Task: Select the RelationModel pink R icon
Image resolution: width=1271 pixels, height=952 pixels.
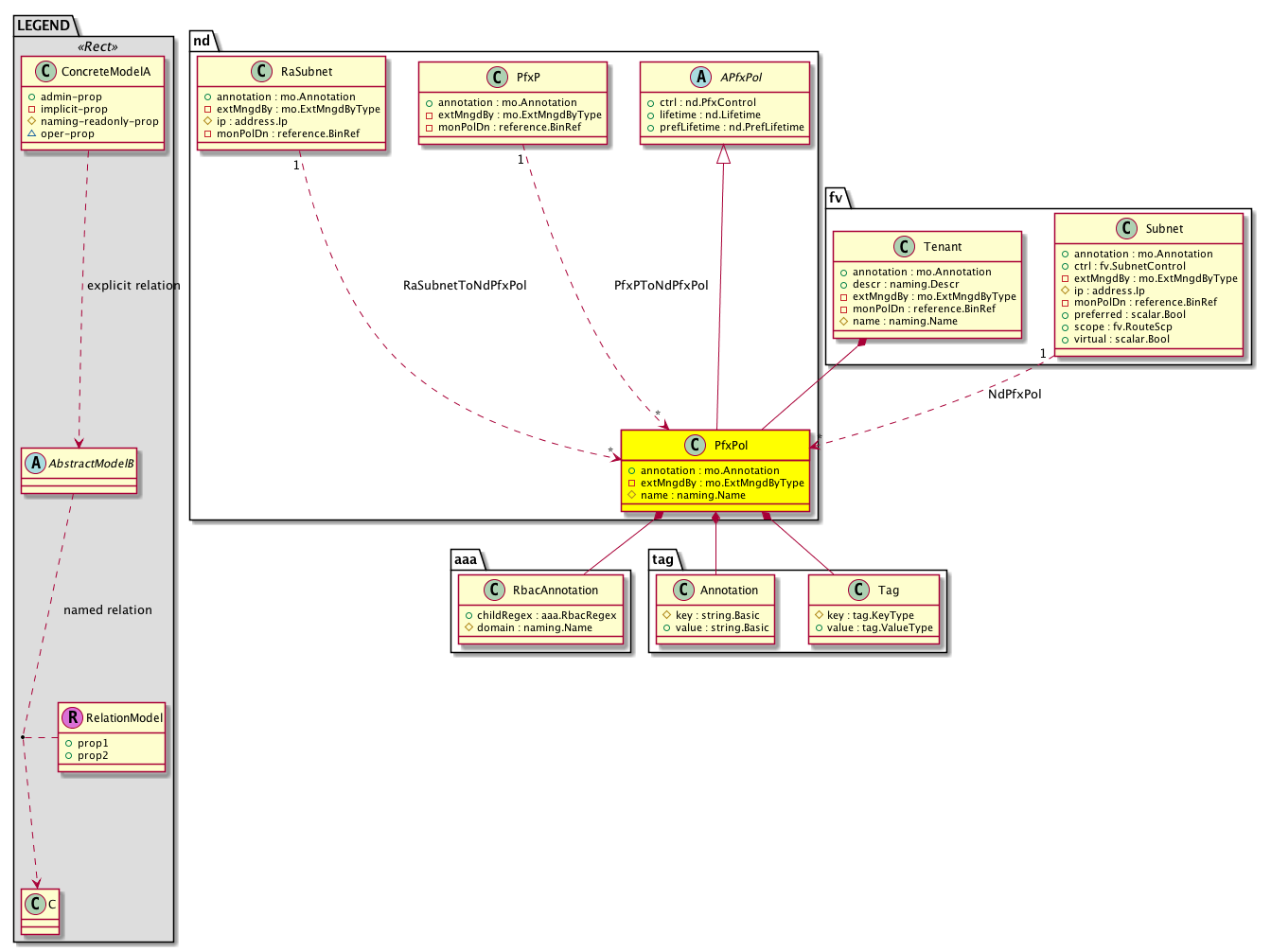Action: point(73,718)
